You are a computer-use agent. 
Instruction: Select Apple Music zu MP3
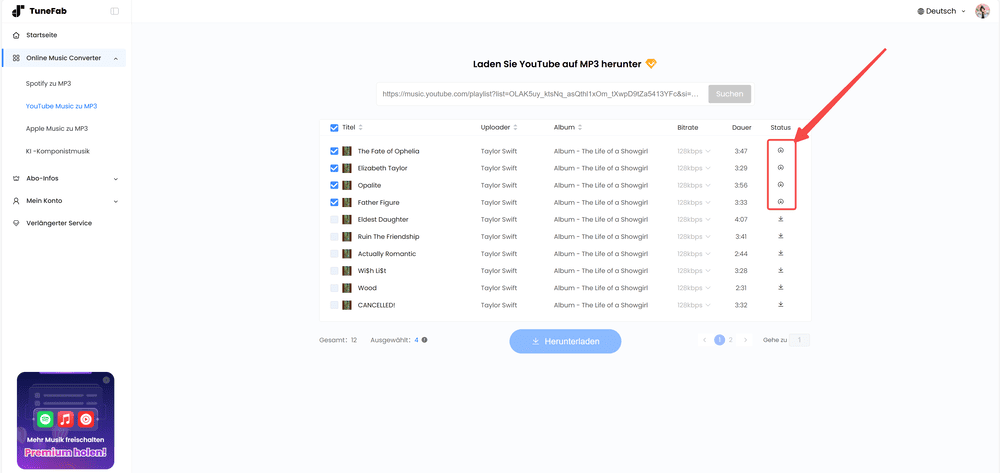point(57,128)
